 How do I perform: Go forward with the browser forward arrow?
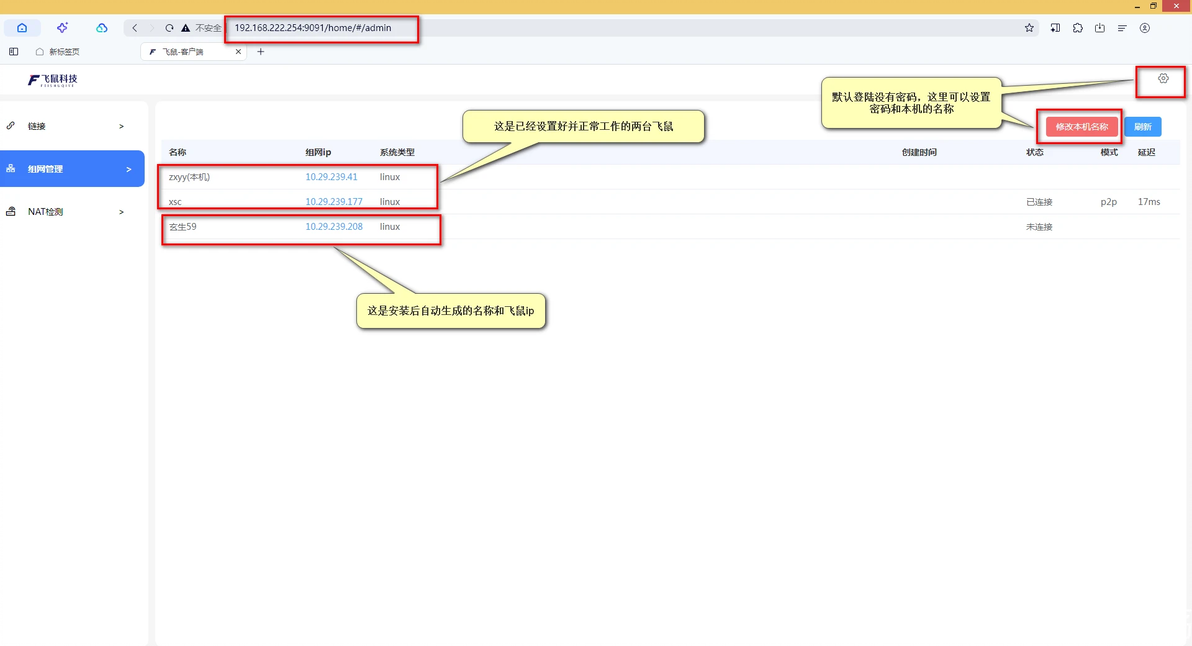[151, 28]
